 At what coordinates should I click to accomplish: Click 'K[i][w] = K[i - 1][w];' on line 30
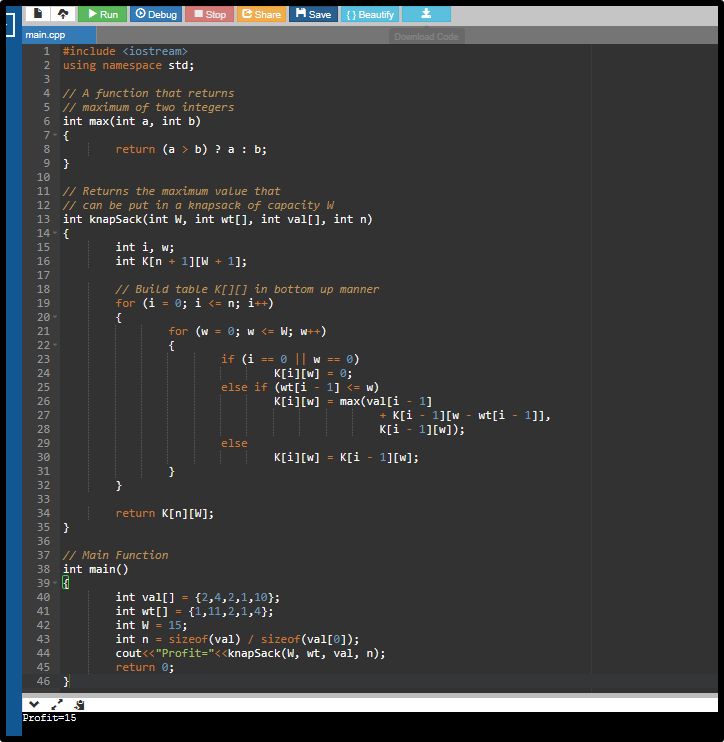[346, 457]
